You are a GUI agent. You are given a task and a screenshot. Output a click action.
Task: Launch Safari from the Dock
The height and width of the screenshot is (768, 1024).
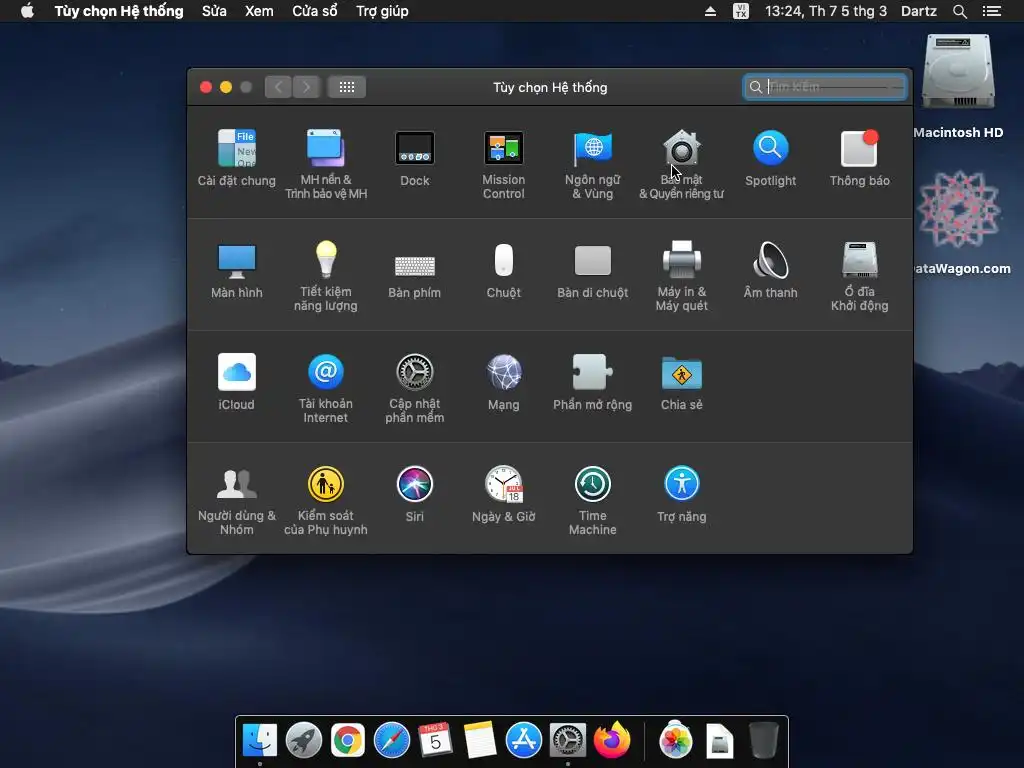[x=392, y=741]
